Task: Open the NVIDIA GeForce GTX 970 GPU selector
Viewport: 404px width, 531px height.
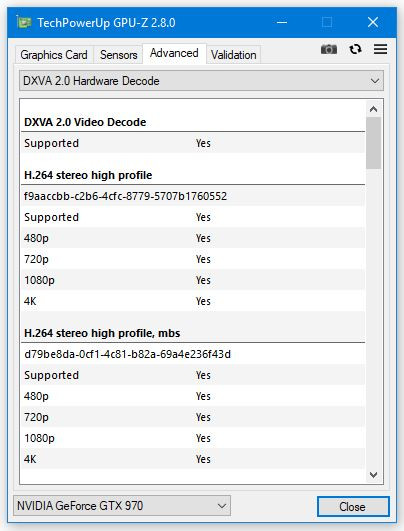Action: pyautogui.click(x=122, y=506)
